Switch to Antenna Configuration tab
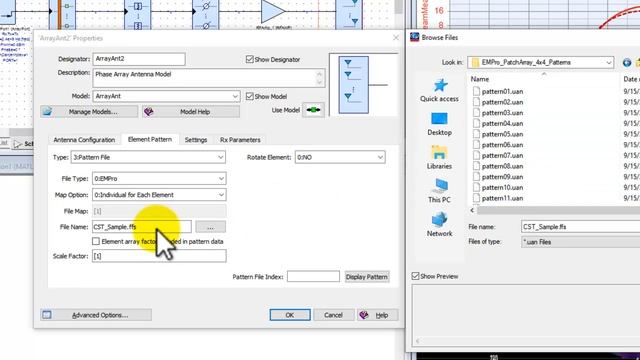This screenshot has height=360, width=640. tap(84, 140)
